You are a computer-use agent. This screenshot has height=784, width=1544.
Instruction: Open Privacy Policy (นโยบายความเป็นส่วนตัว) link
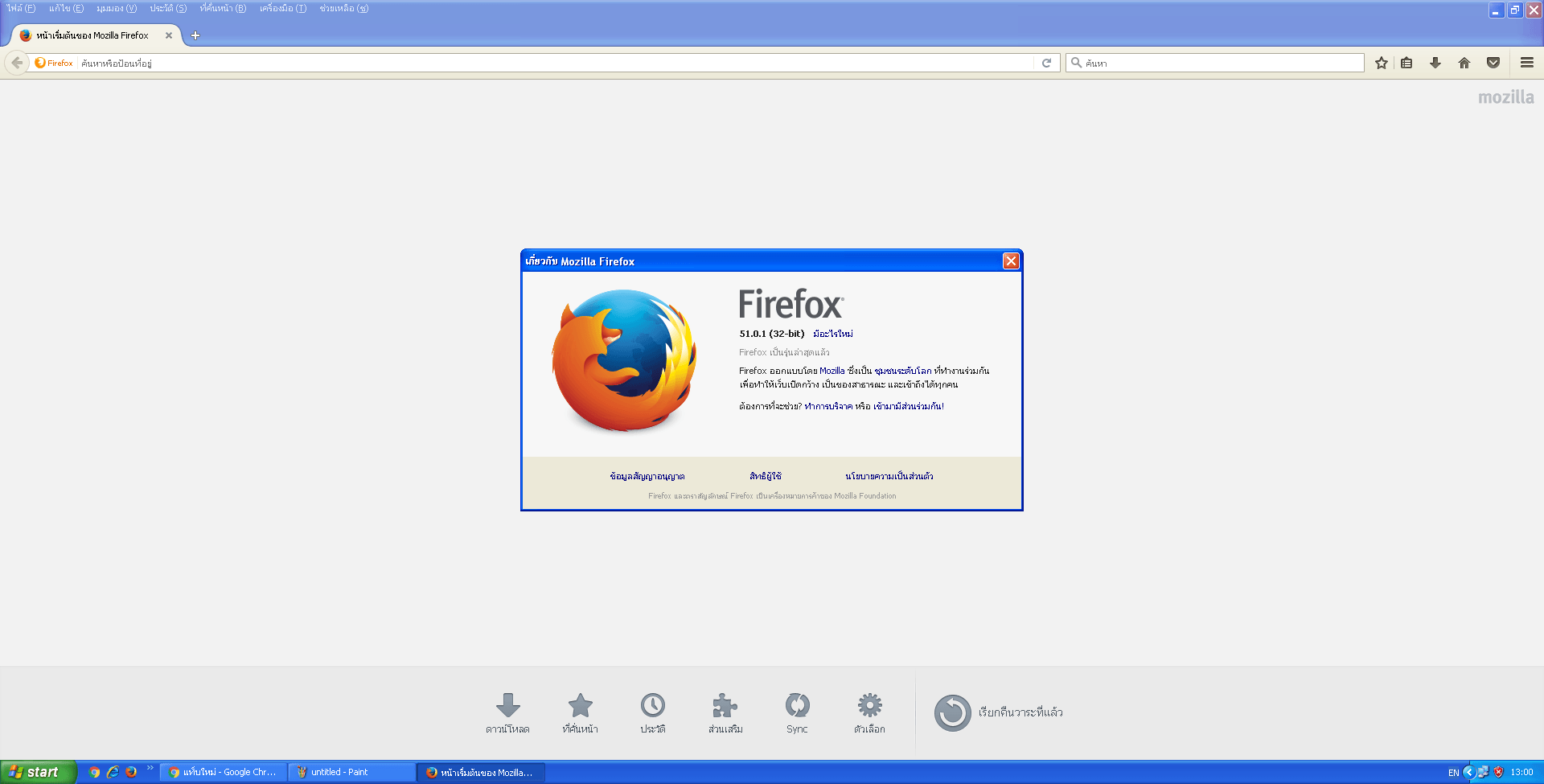point(889,476)
